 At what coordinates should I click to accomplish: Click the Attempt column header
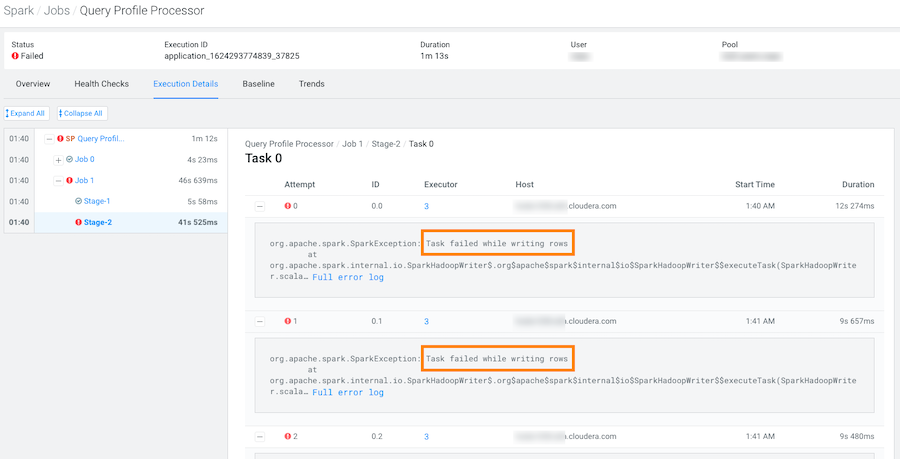tap(300, 185)
